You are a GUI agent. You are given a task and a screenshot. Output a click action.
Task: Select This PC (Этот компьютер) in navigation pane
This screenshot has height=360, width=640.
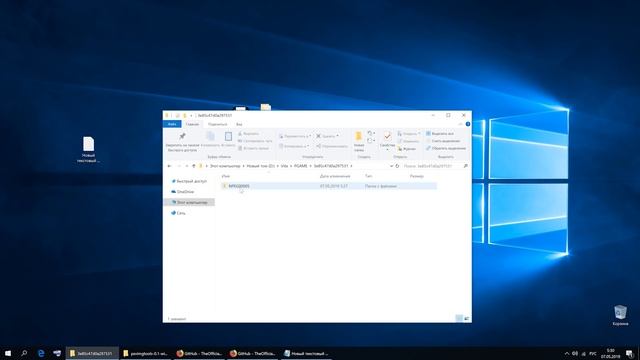coord(189,202)
